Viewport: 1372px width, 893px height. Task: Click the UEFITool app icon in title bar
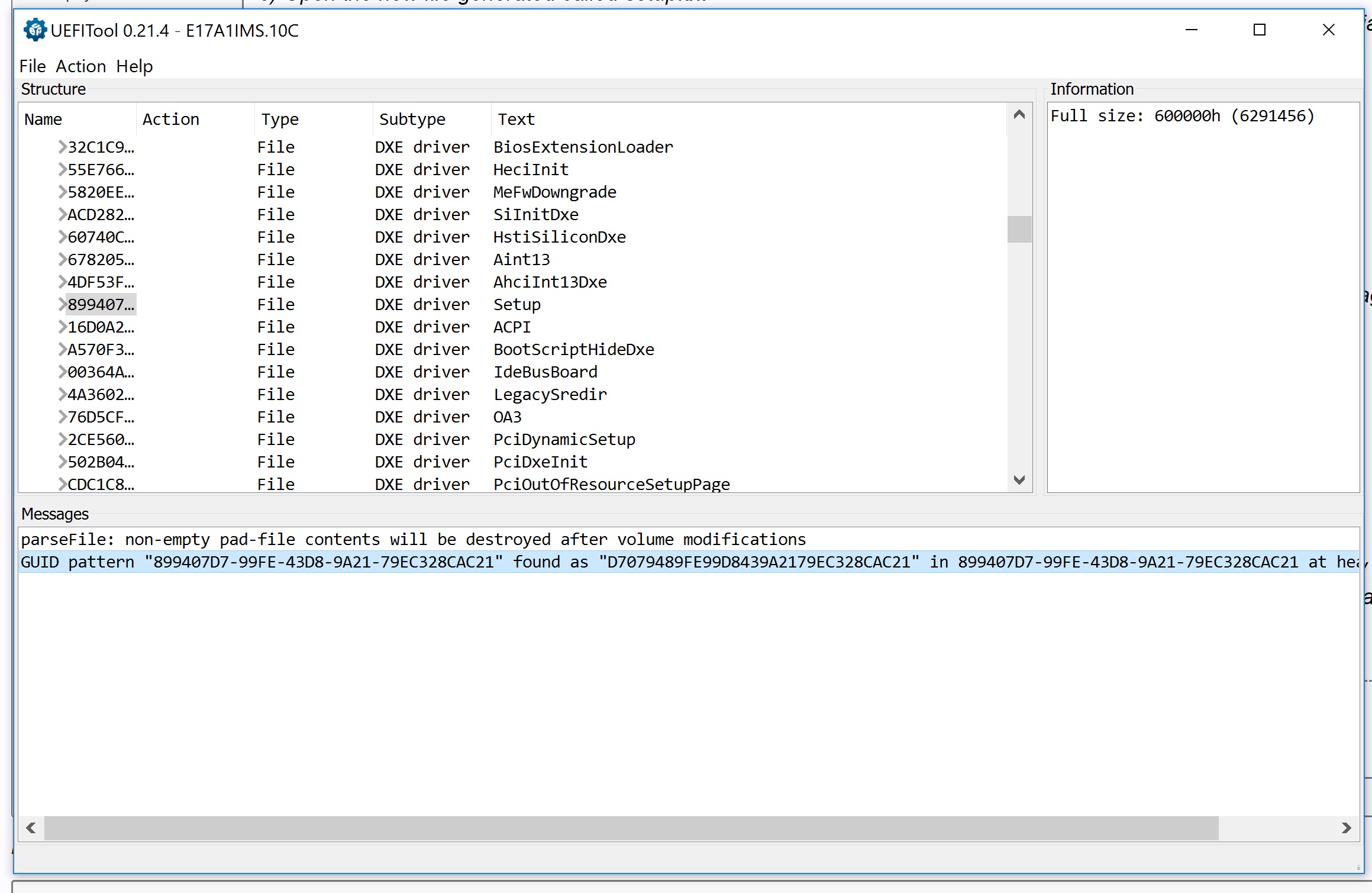[x=35, y=30]
